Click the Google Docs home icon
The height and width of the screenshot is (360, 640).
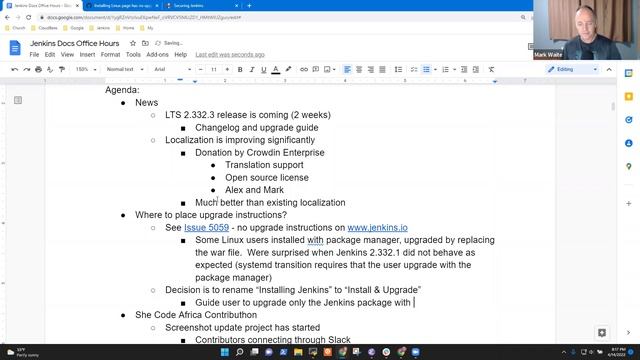(x=15, y=48)
